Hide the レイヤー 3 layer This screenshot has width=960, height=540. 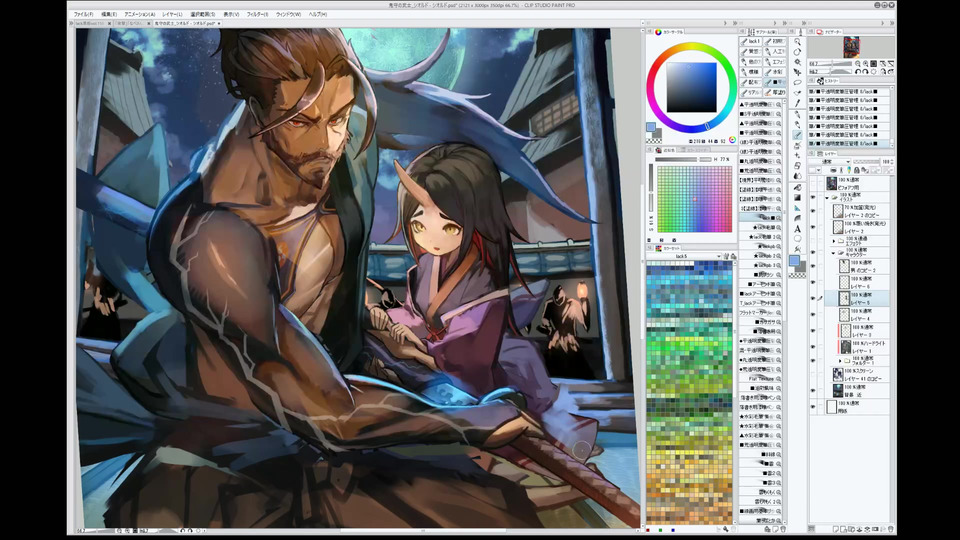pyautogui.click(x=813, y=331)
